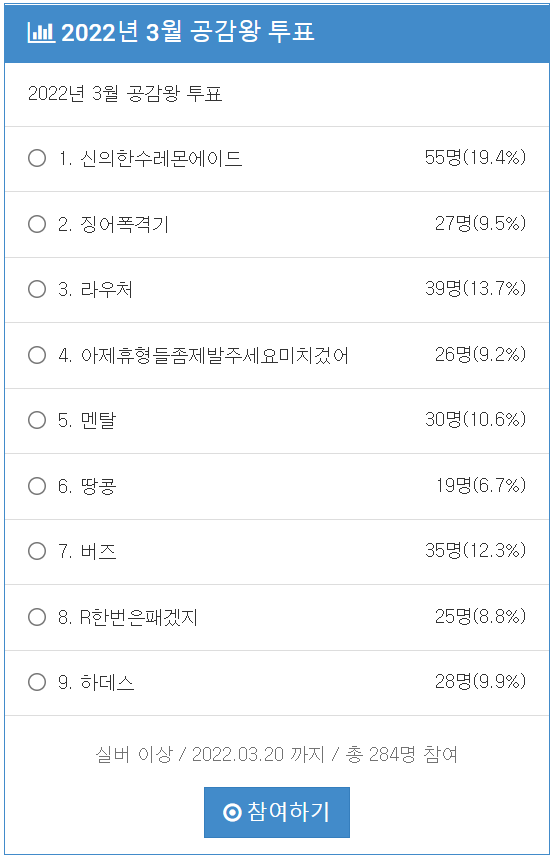The height and width of the screenshot is (860, 554).
Task: Click the 참여하기 submit button
Action: [276, 812]
